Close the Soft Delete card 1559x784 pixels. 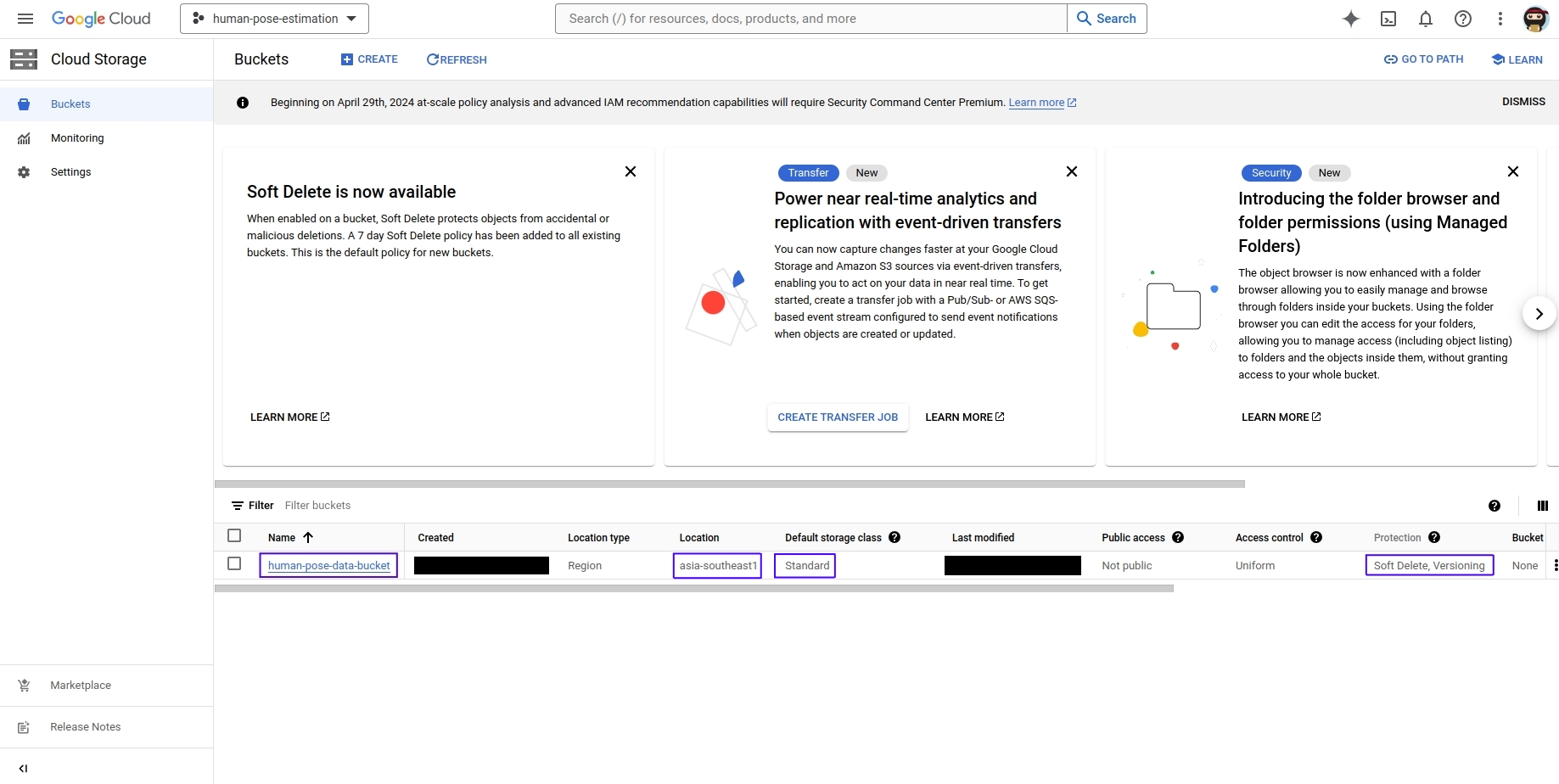[x=631, y=171]
